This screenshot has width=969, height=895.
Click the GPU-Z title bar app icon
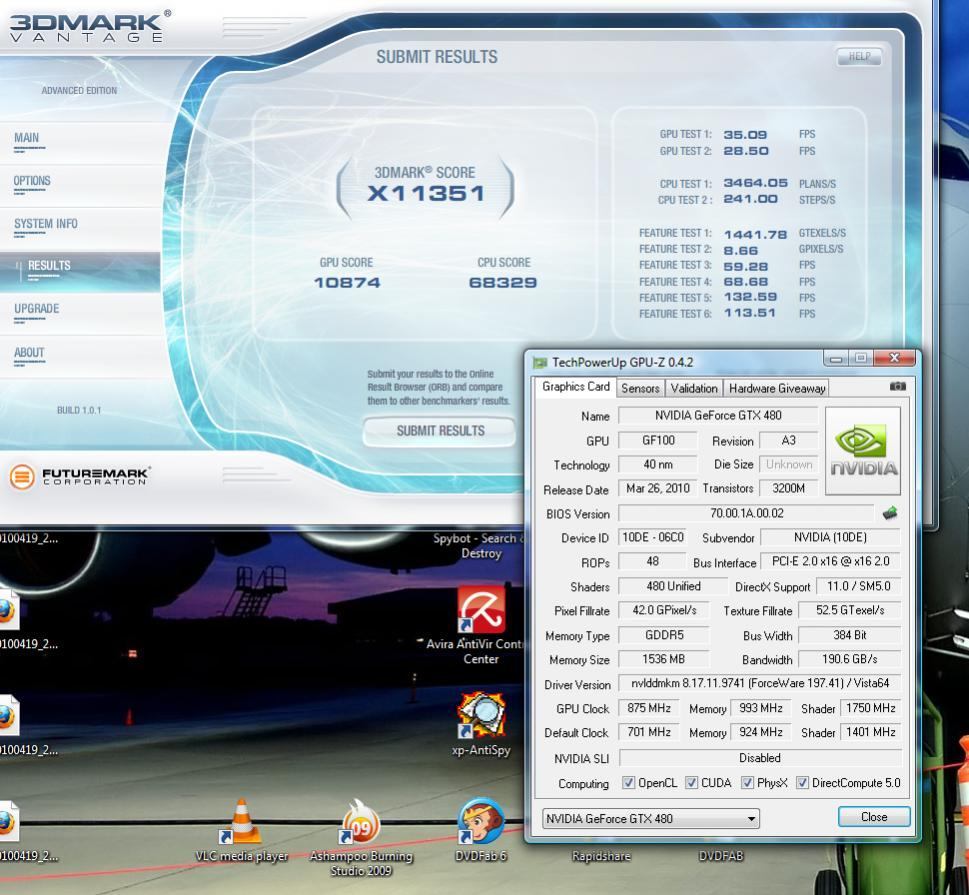[540, 362]
